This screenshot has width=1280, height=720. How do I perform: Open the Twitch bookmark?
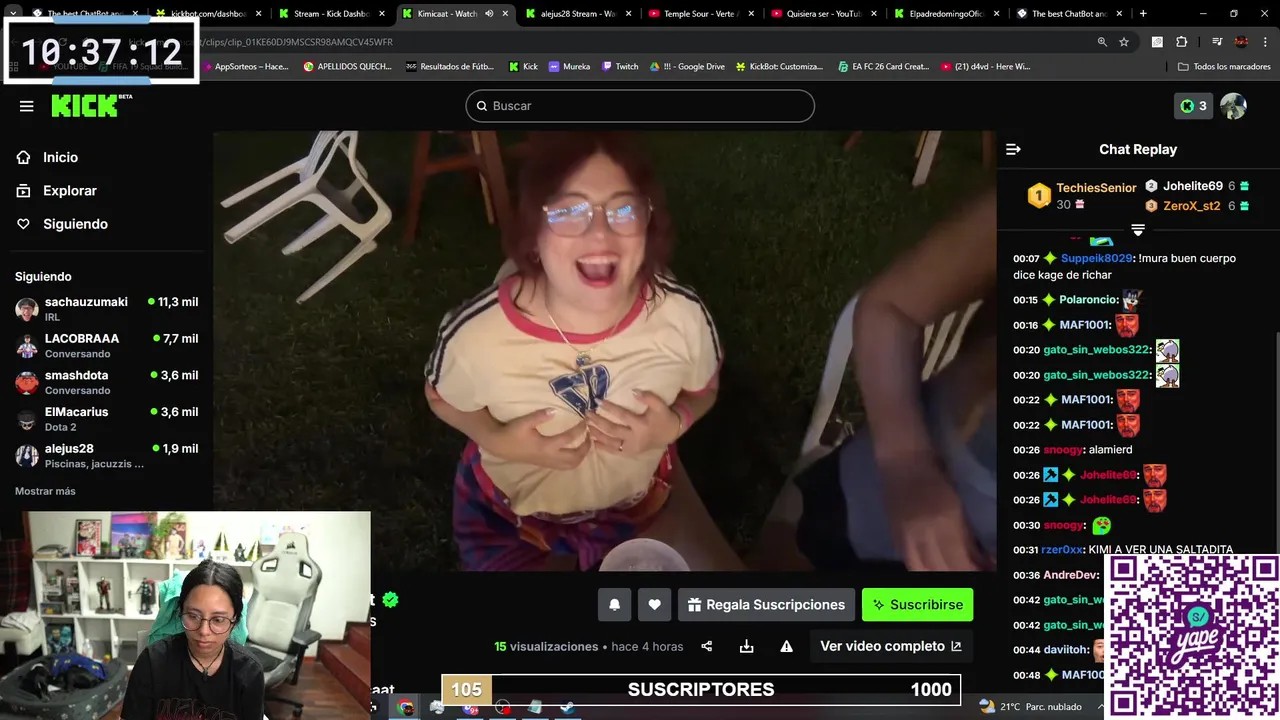(x=620, y=66)
